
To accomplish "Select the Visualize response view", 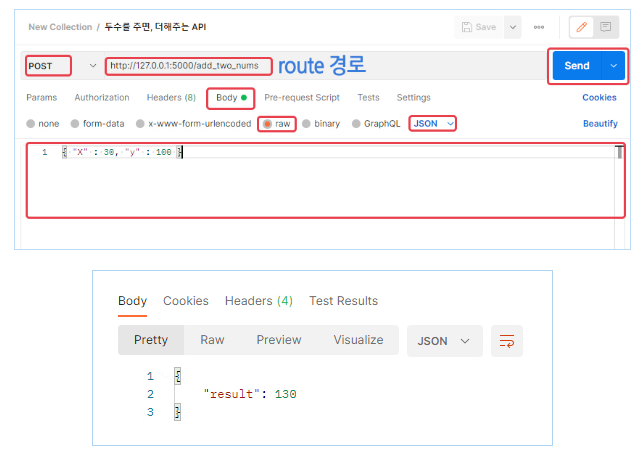I will point(358,340).
